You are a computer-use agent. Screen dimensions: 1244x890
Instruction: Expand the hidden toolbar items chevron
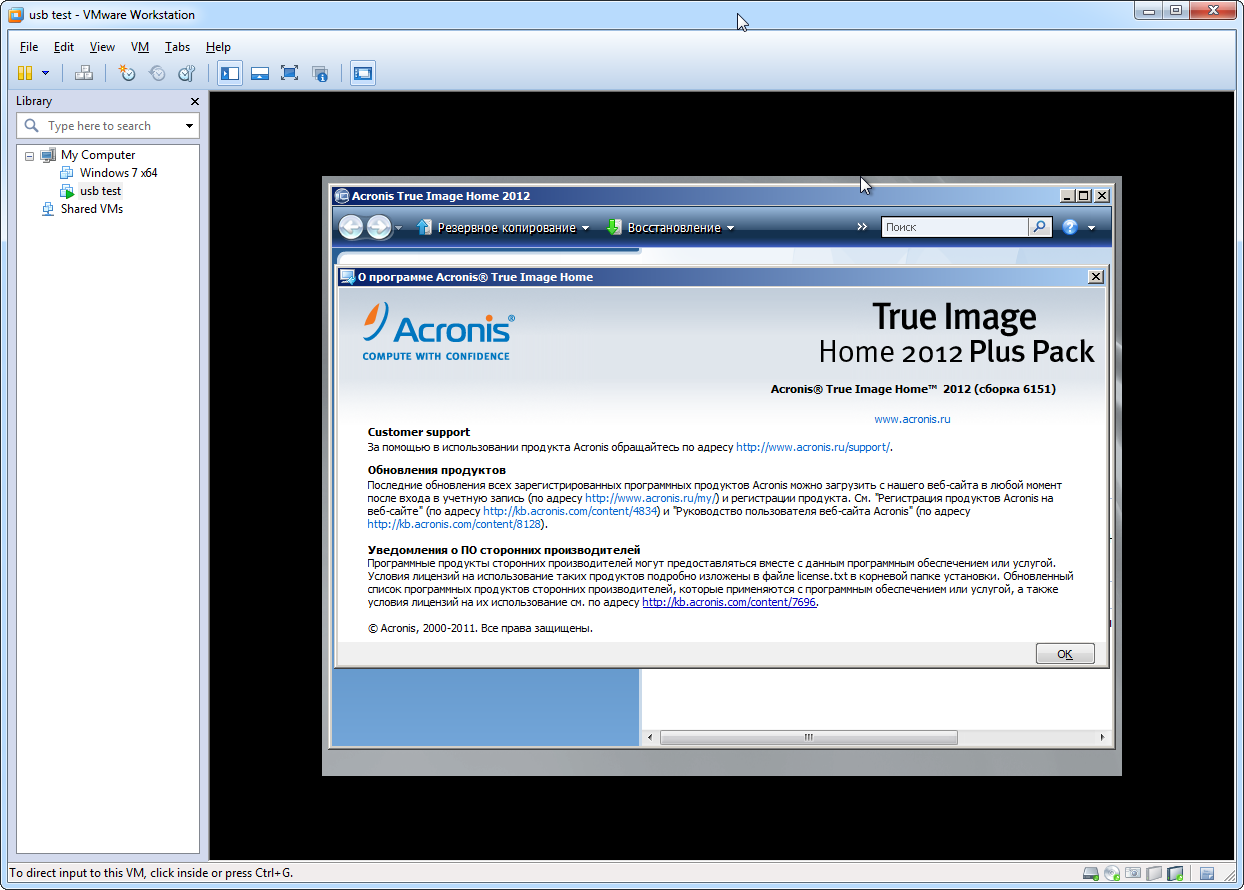(862, 227)
